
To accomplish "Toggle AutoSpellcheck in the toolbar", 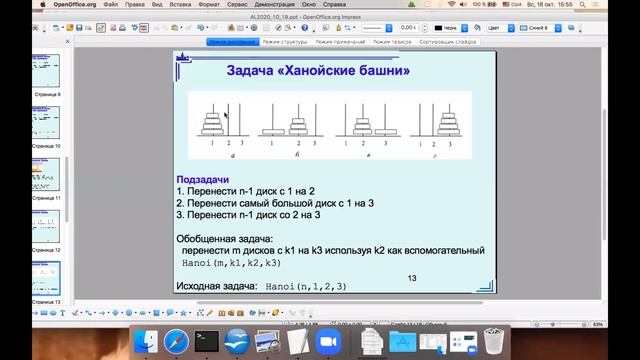I will [x=144, y=28].
